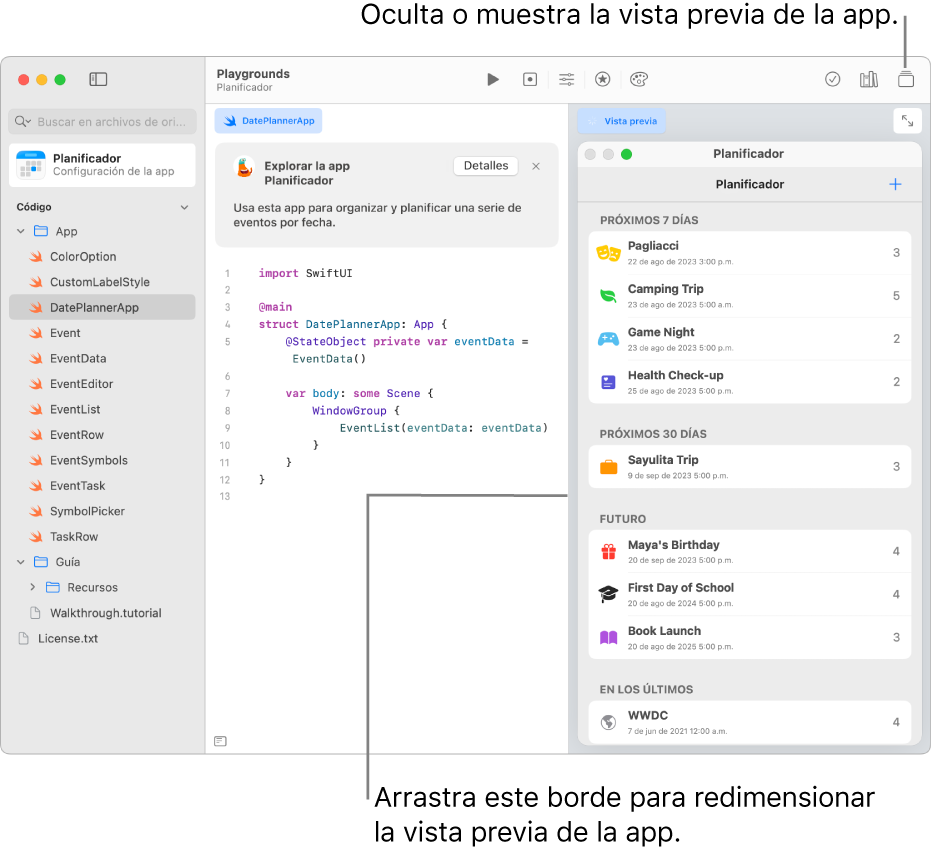Click the gift icon for Maya's Birthday
The width and height of the screenshot is (931, 854).
609,552
